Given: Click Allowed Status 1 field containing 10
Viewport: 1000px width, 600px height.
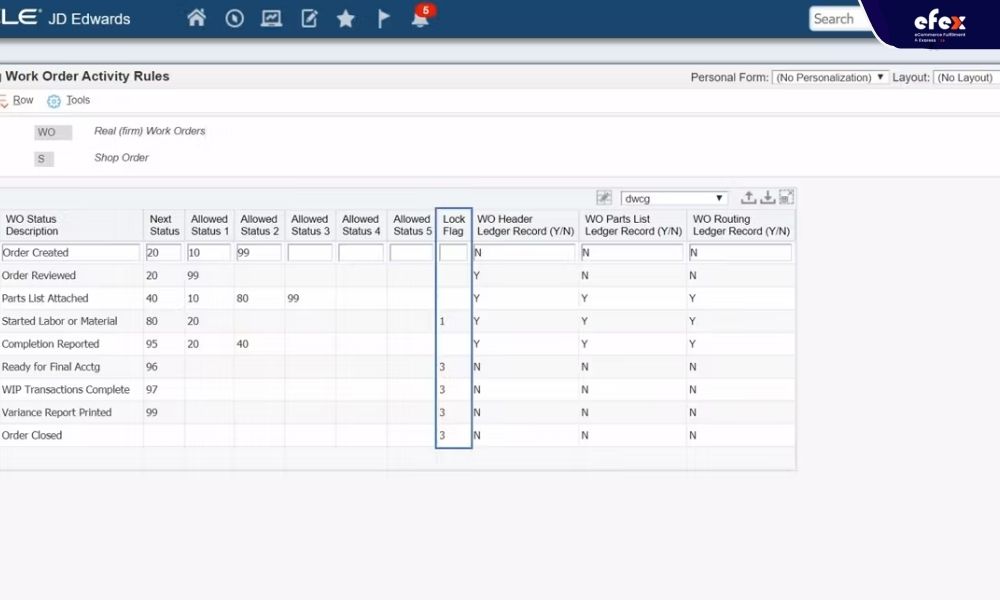Looking at the screenshot, I should 209,252.
